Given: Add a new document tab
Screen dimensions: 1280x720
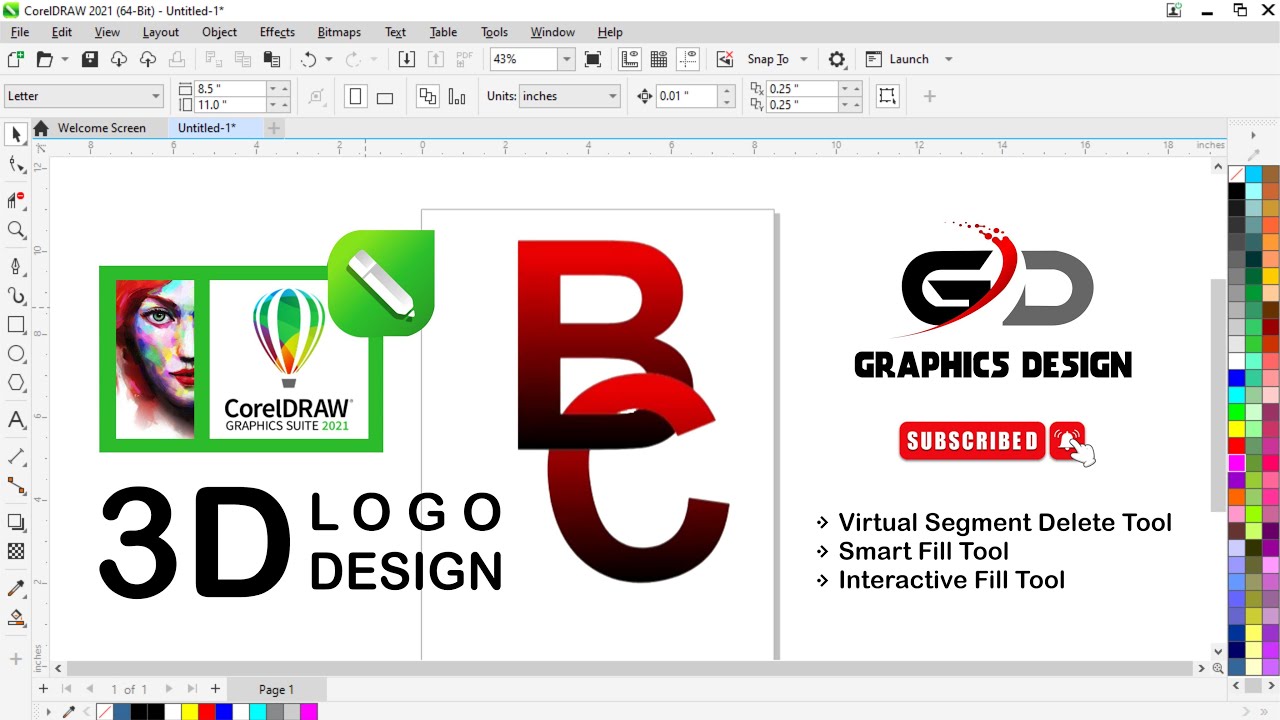Looking at the screenshot, I should coord(273,128).
